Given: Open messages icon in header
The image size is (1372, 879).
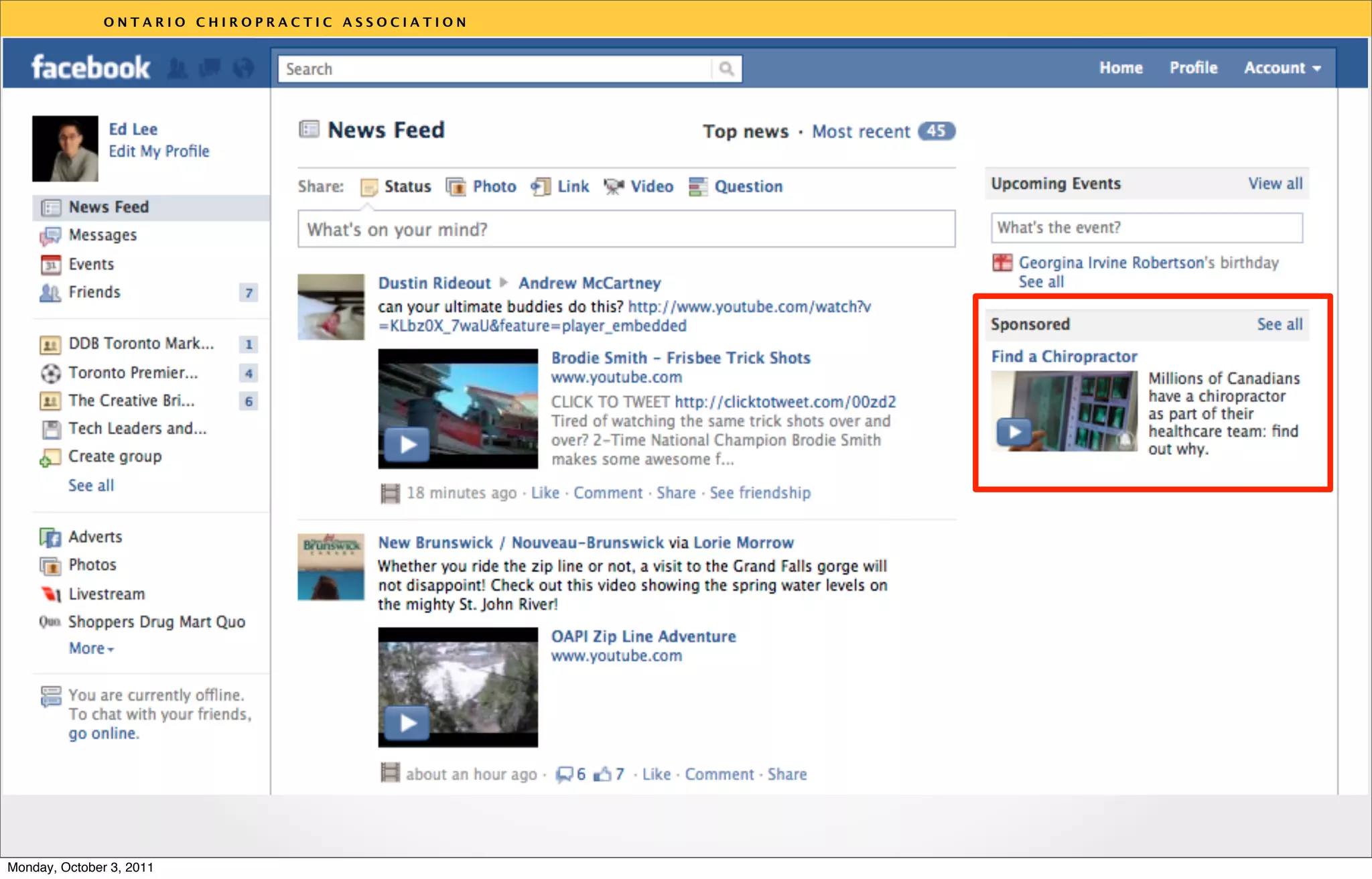Looking at the screenshot, I should (210, 68).
